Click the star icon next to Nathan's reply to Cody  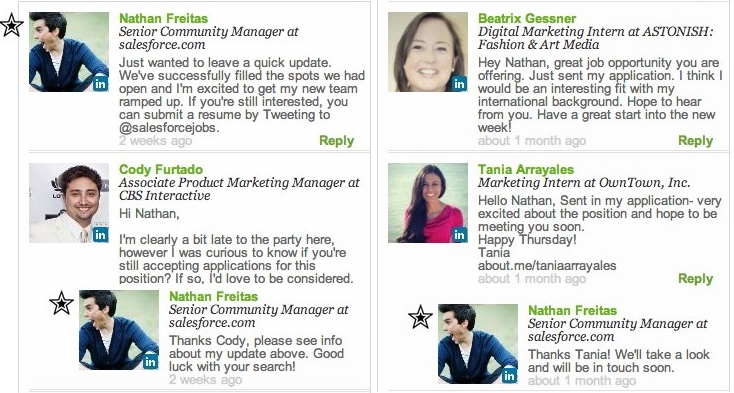click(x=61, y=303)
